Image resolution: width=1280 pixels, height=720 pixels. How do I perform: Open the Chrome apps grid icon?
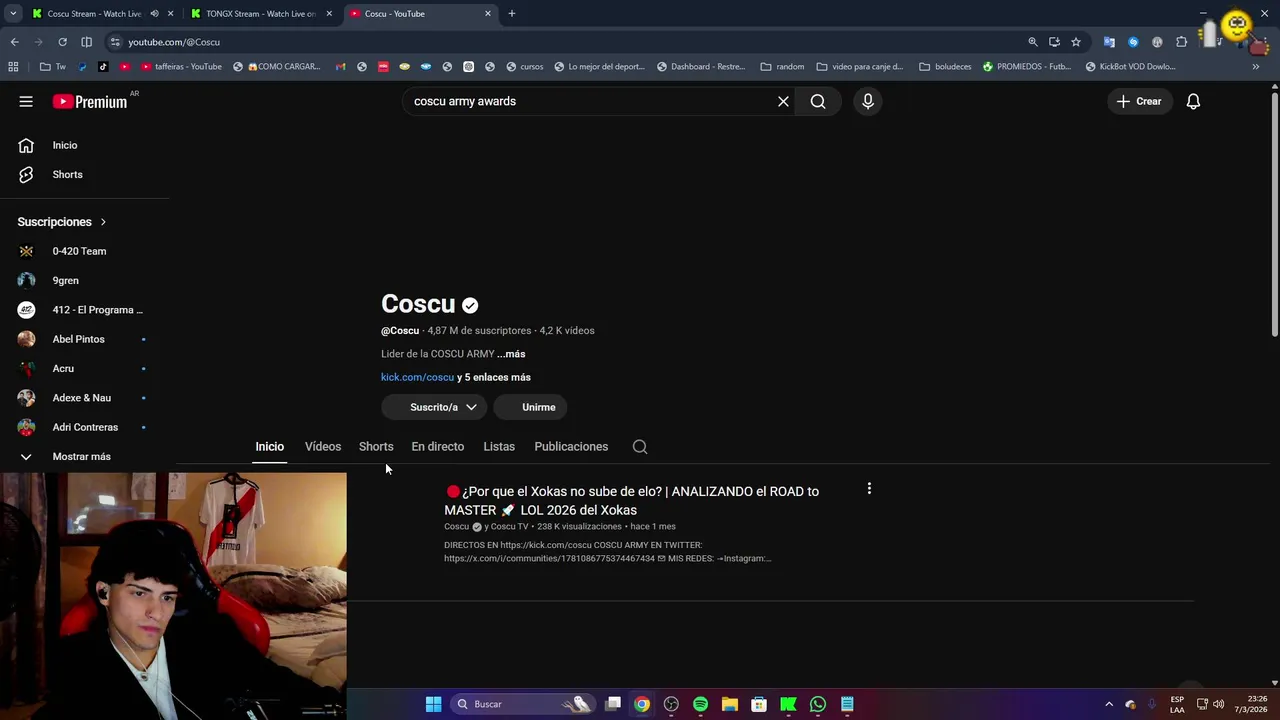coord(13,67)
